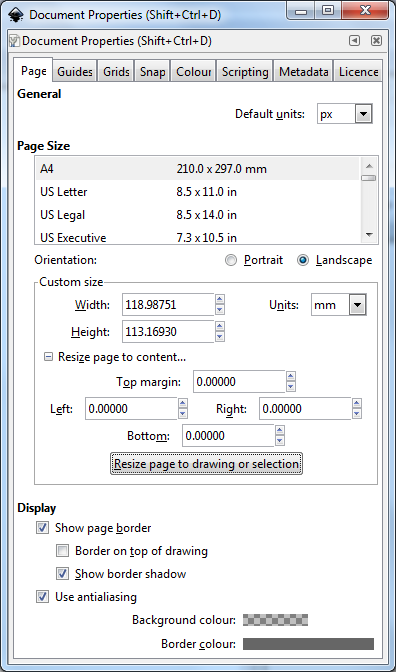Viewport: 396px width, 672px height.
Task: Switch to the Grids tab
Action: pos(116,72)
